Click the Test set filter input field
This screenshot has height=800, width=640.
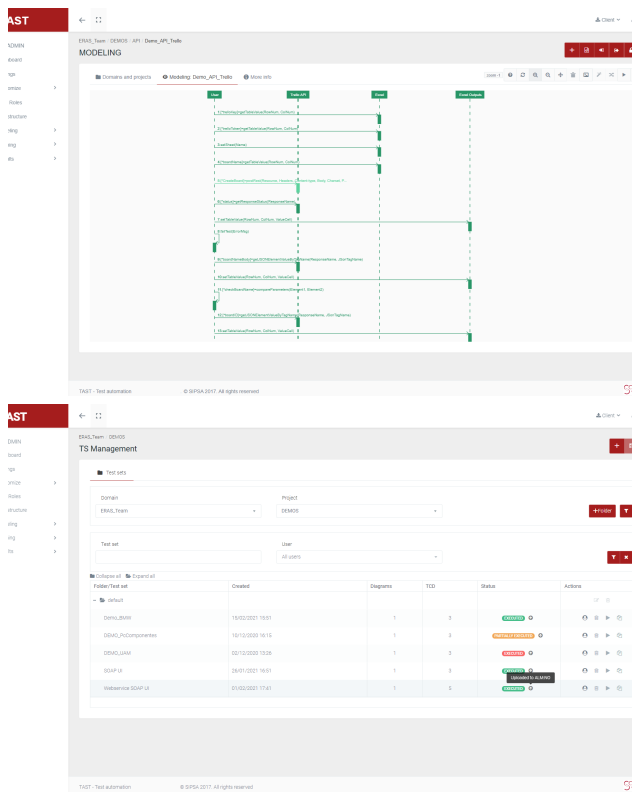[179, 556]
